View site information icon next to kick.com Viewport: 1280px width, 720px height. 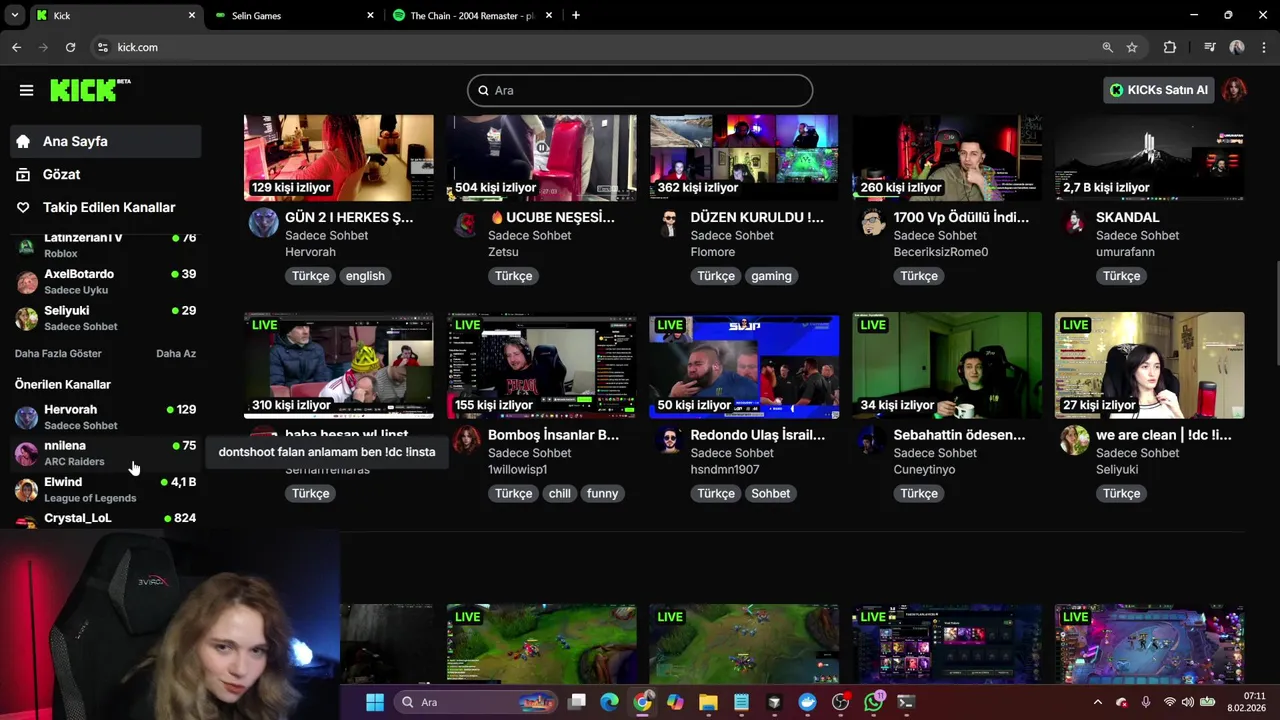102,47
